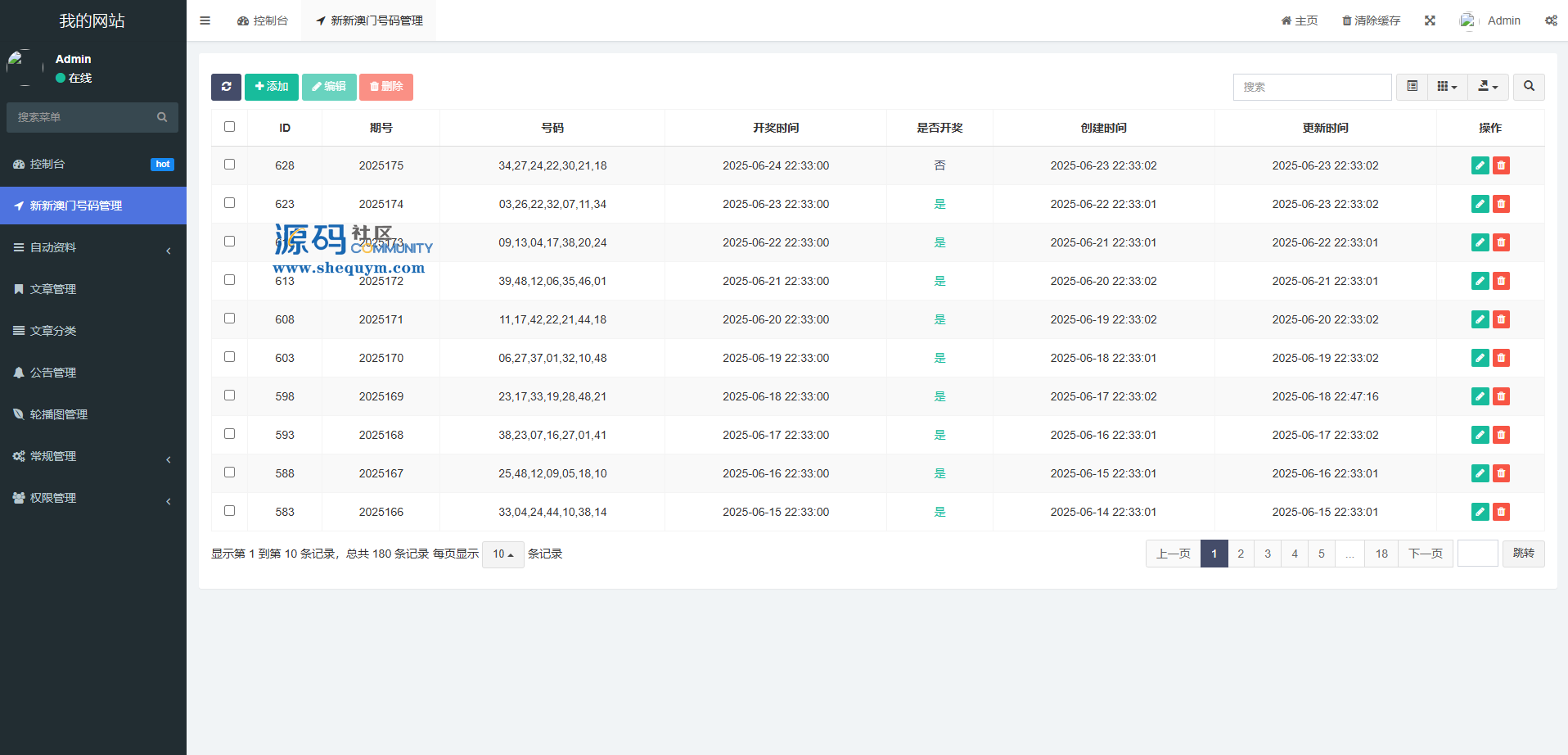The height and width of the screenshot is (755, 1568).
Task: Open the settings gears icon top right
Action: pyautogui.click(x=1551, y=20)
